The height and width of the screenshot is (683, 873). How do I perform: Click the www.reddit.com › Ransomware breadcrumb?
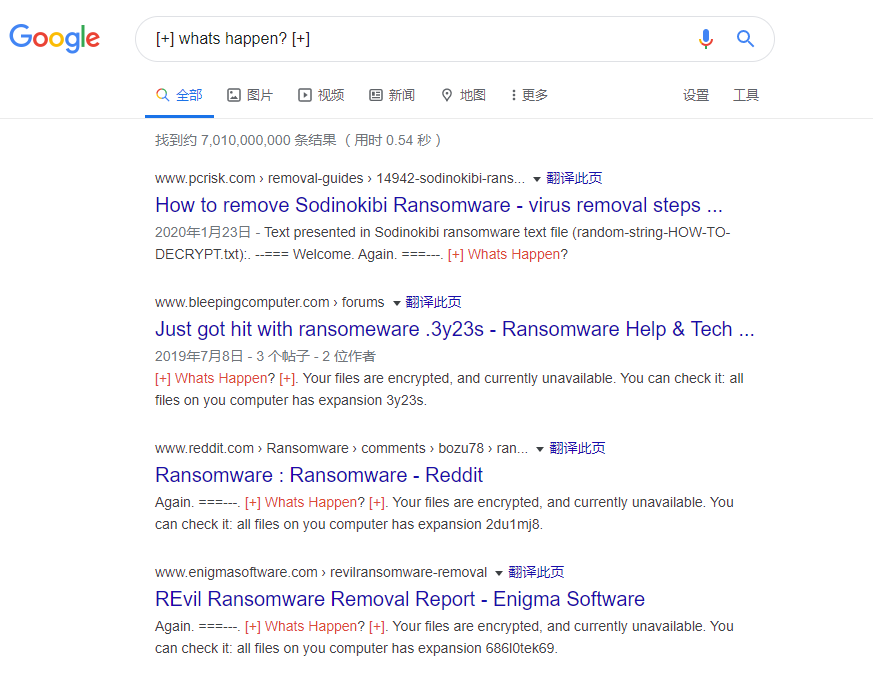341,448
